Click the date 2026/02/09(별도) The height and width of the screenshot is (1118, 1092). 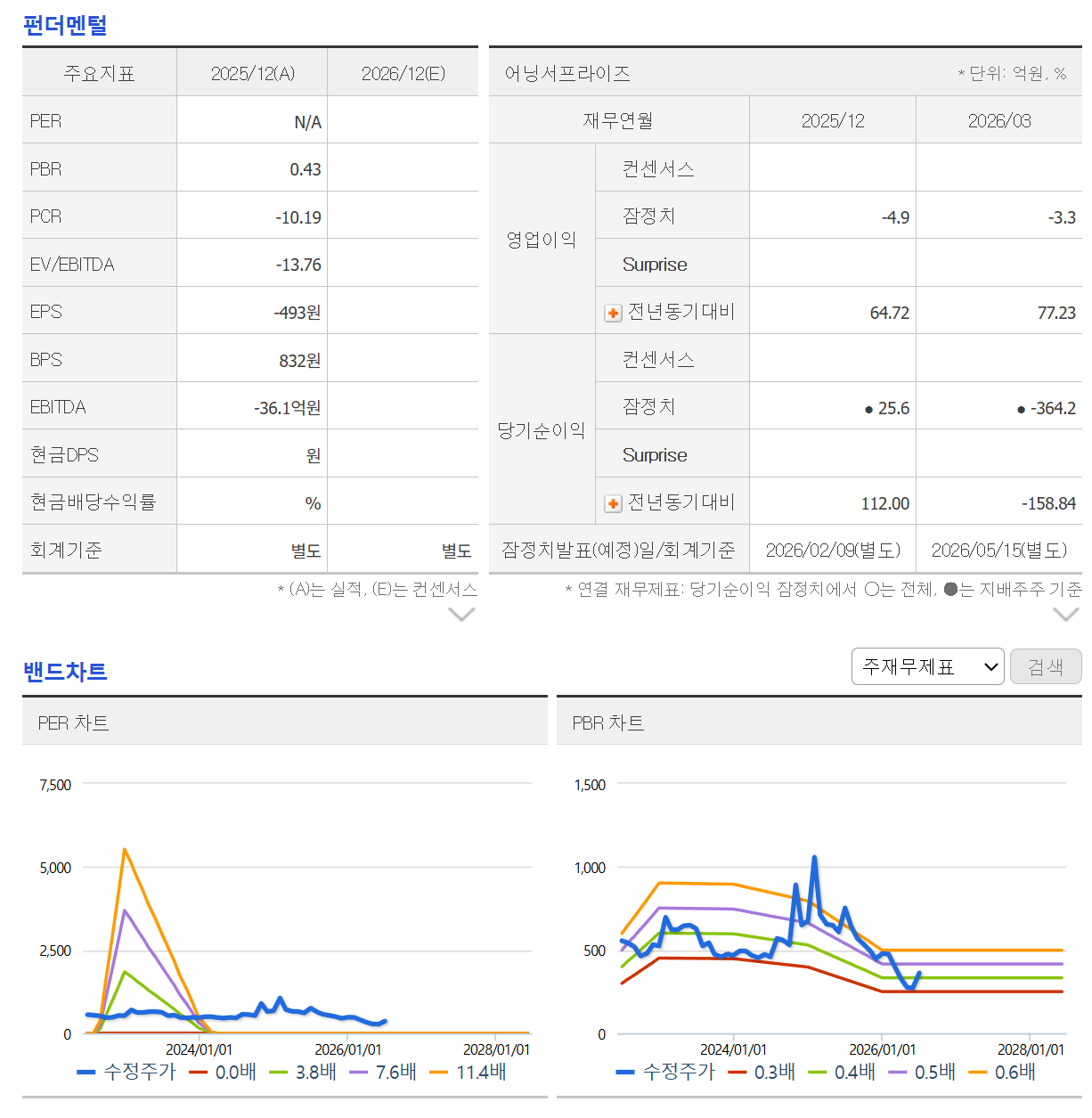point(833,551)
